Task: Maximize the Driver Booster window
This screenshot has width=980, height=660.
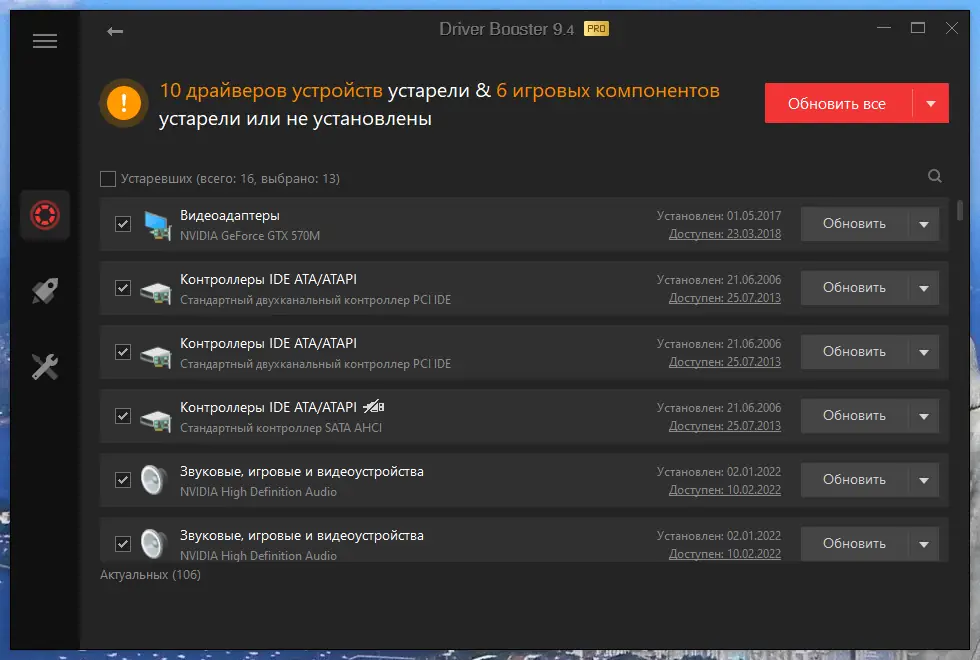Action: (918, 28)
